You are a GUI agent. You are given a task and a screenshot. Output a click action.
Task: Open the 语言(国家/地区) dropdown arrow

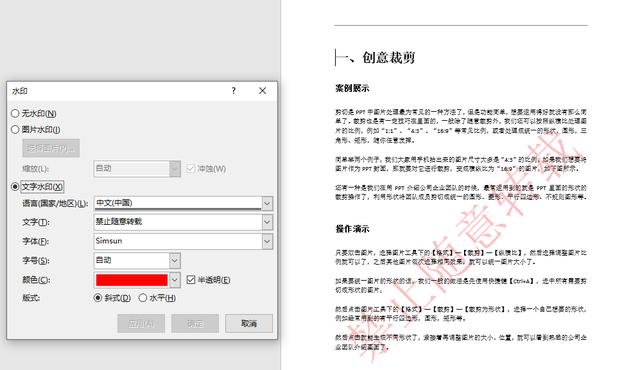click(x=267, y=203)
